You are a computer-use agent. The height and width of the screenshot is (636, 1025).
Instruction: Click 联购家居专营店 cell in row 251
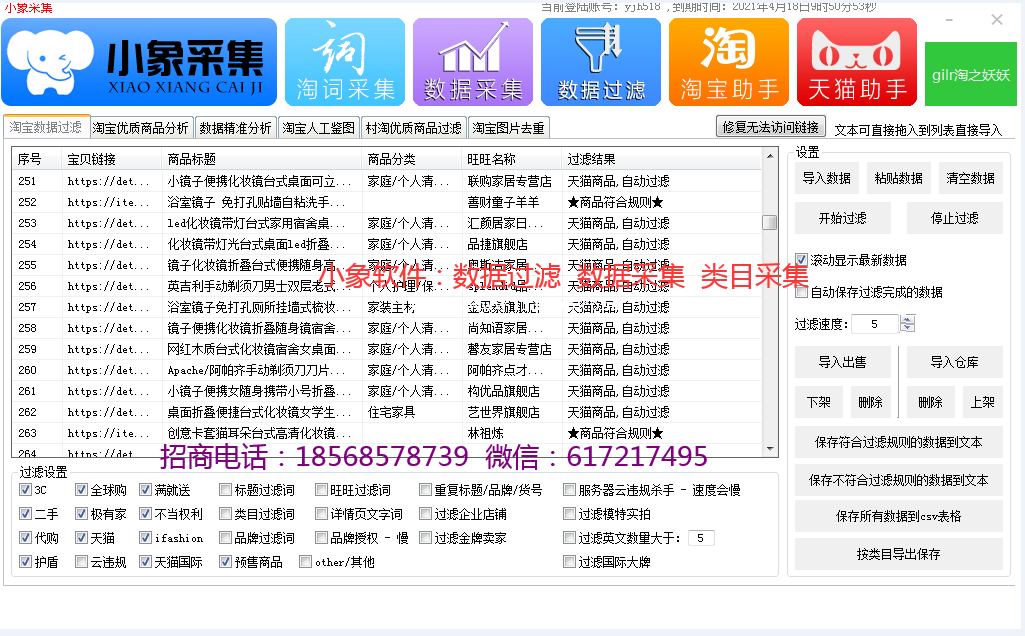pos(510,181)
